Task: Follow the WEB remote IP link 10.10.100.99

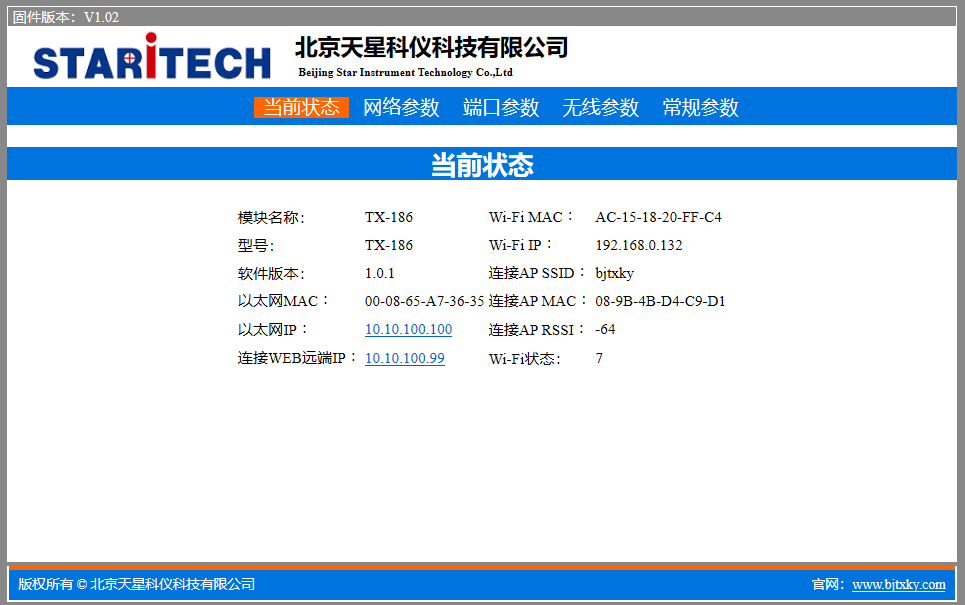Action: coord(405,358)
